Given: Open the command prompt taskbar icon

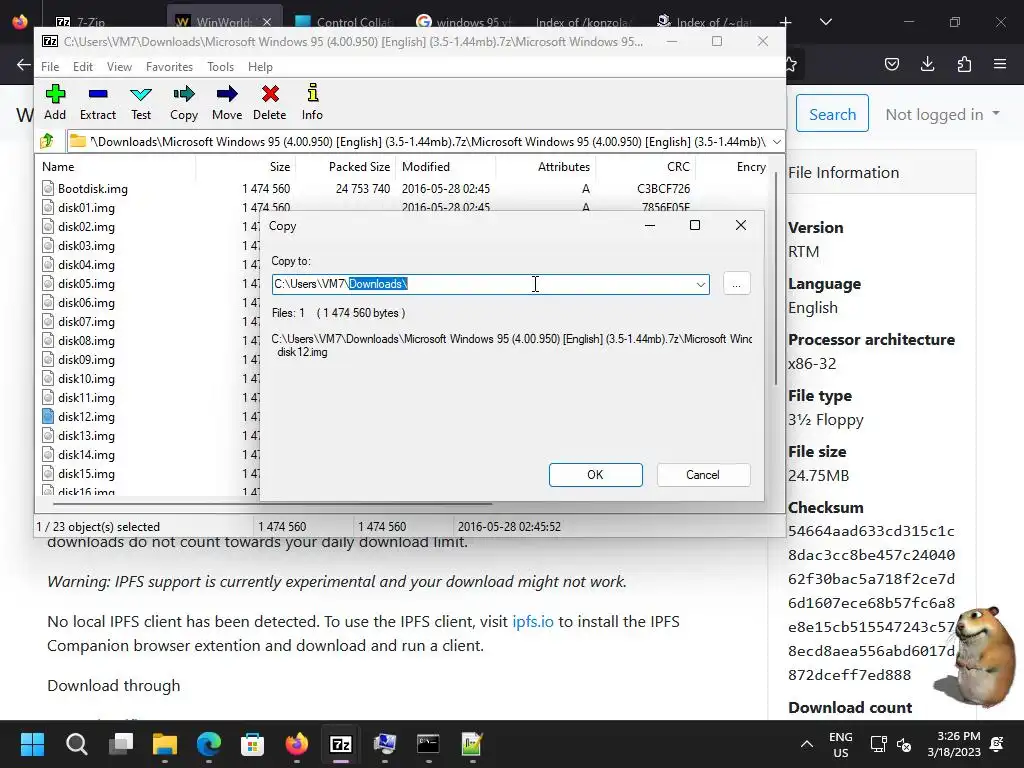Looking at the screenshot, I should 428,744.
